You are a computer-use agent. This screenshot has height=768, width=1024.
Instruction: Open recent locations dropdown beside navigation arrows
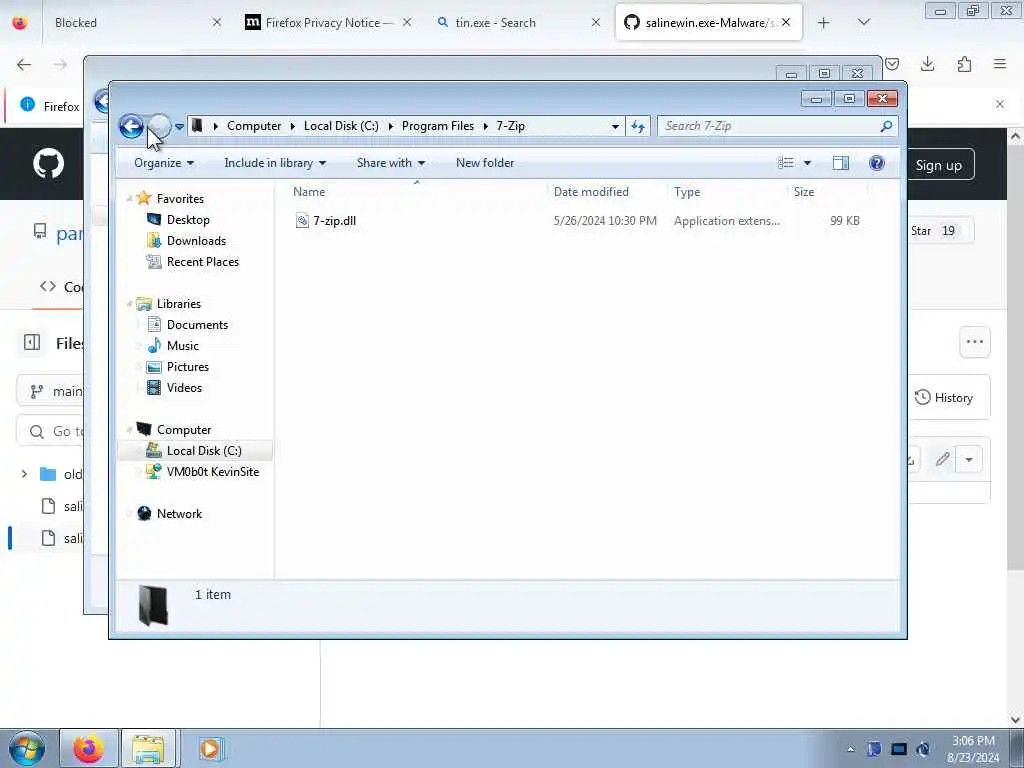[180, 127]
